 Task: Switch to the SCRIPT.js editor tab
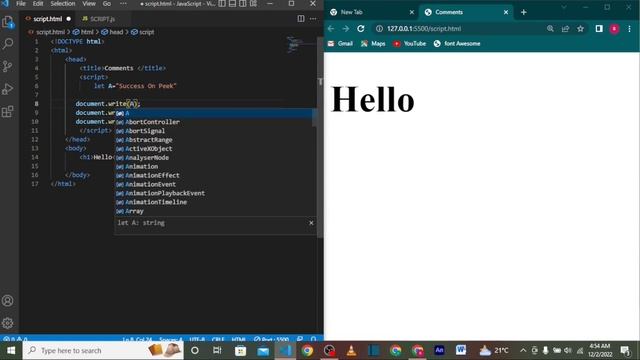tap(102, 19)
